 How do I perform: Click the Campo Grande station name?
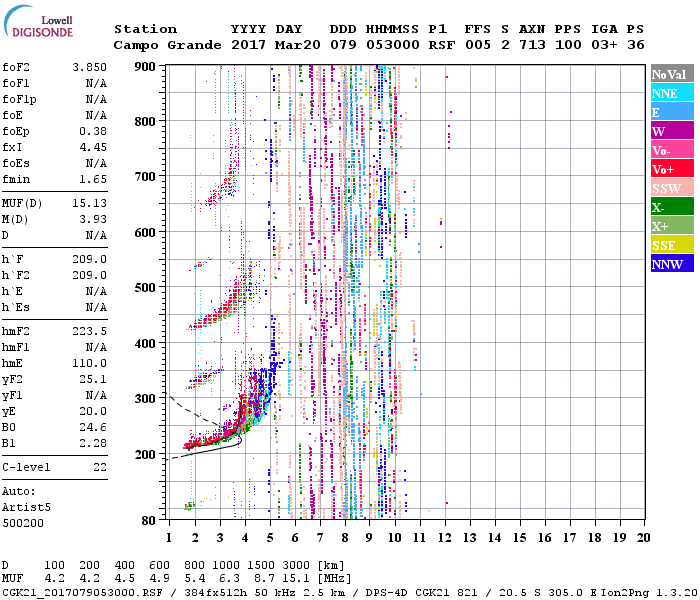[x=167, y=45]
